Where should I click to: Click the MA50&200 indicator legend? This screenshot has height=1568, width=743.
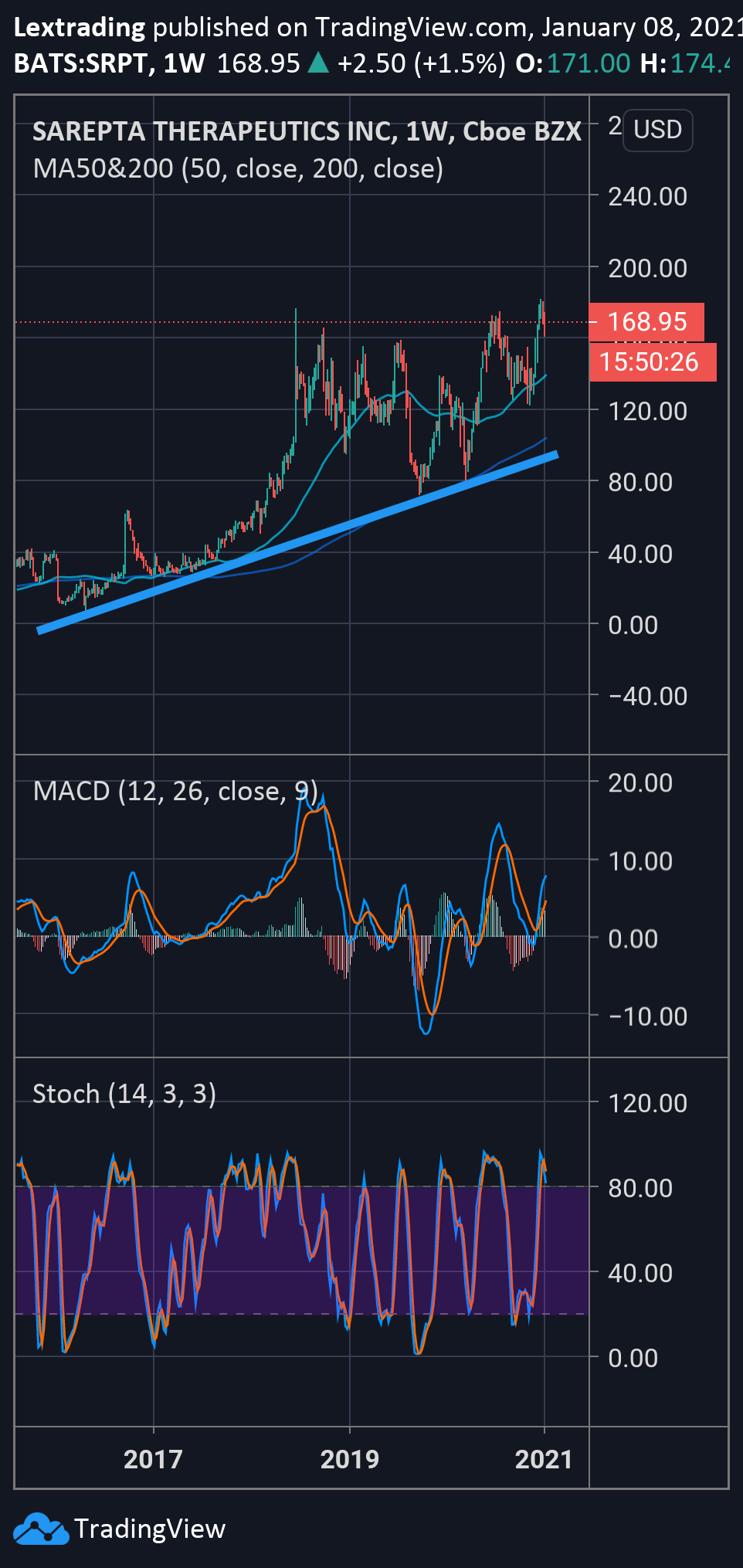[x=238, y=168]
